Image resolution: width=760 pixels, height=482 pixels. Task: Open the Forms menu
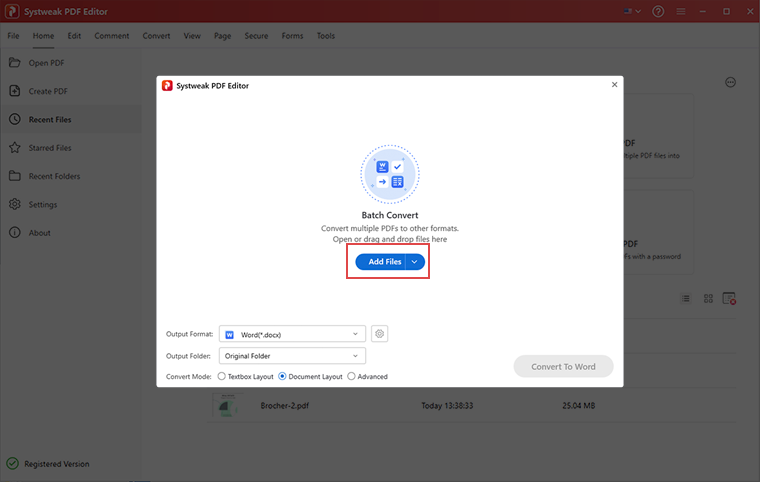point(292,36)
